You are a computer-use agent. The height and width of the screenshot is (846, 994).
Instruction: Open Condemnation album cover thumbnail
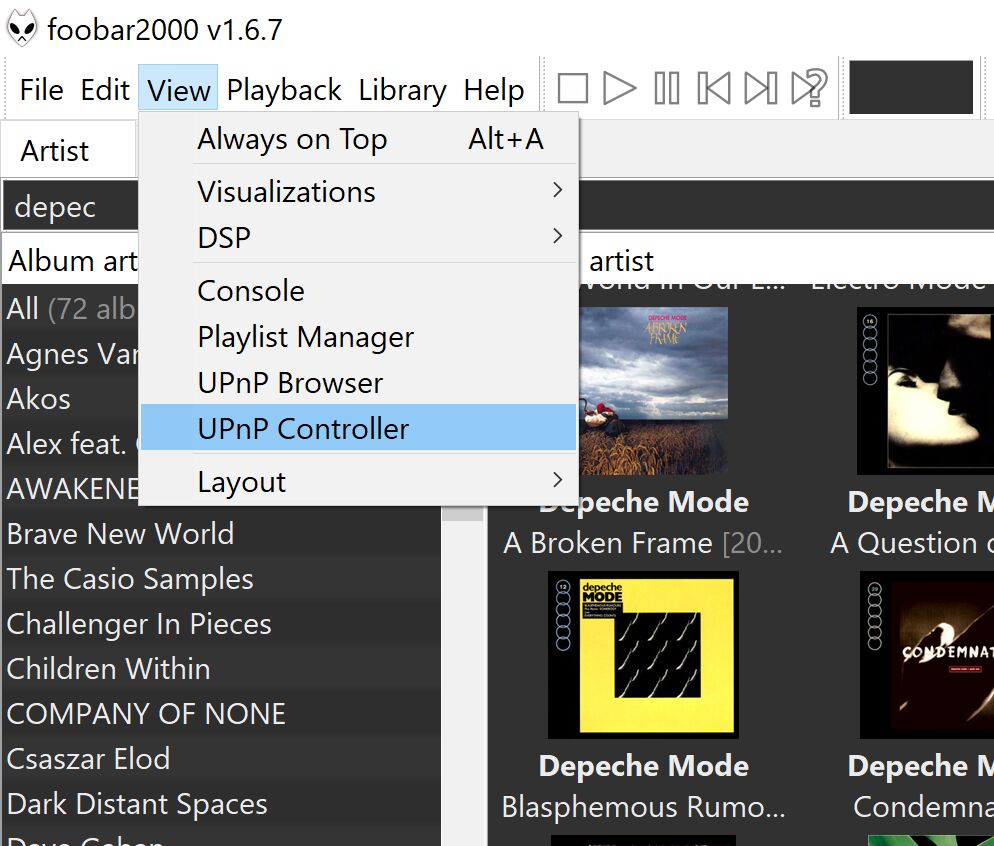point(927,655)
